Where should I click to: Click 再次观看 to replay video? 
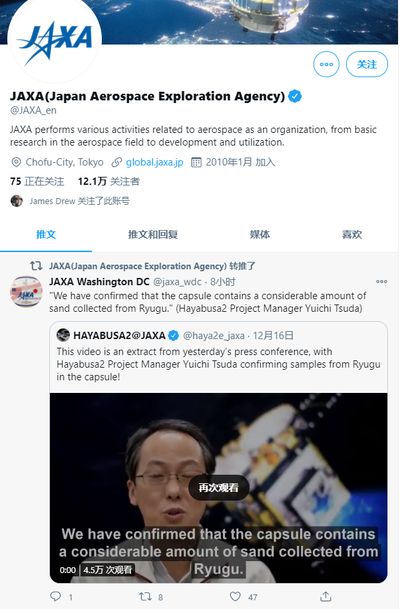(x=218, y=487)
